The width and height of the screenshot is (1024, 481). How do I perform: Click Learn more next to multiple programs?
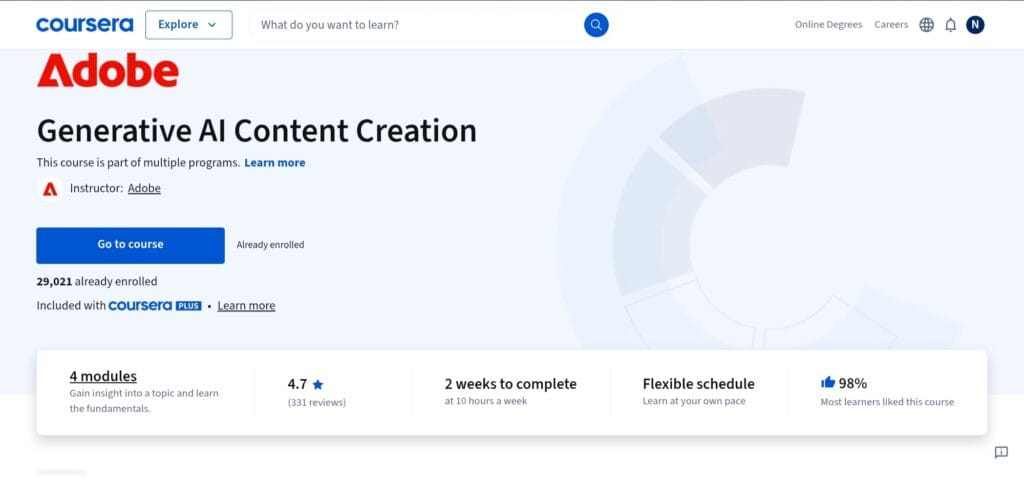click(x=274, y=163)
